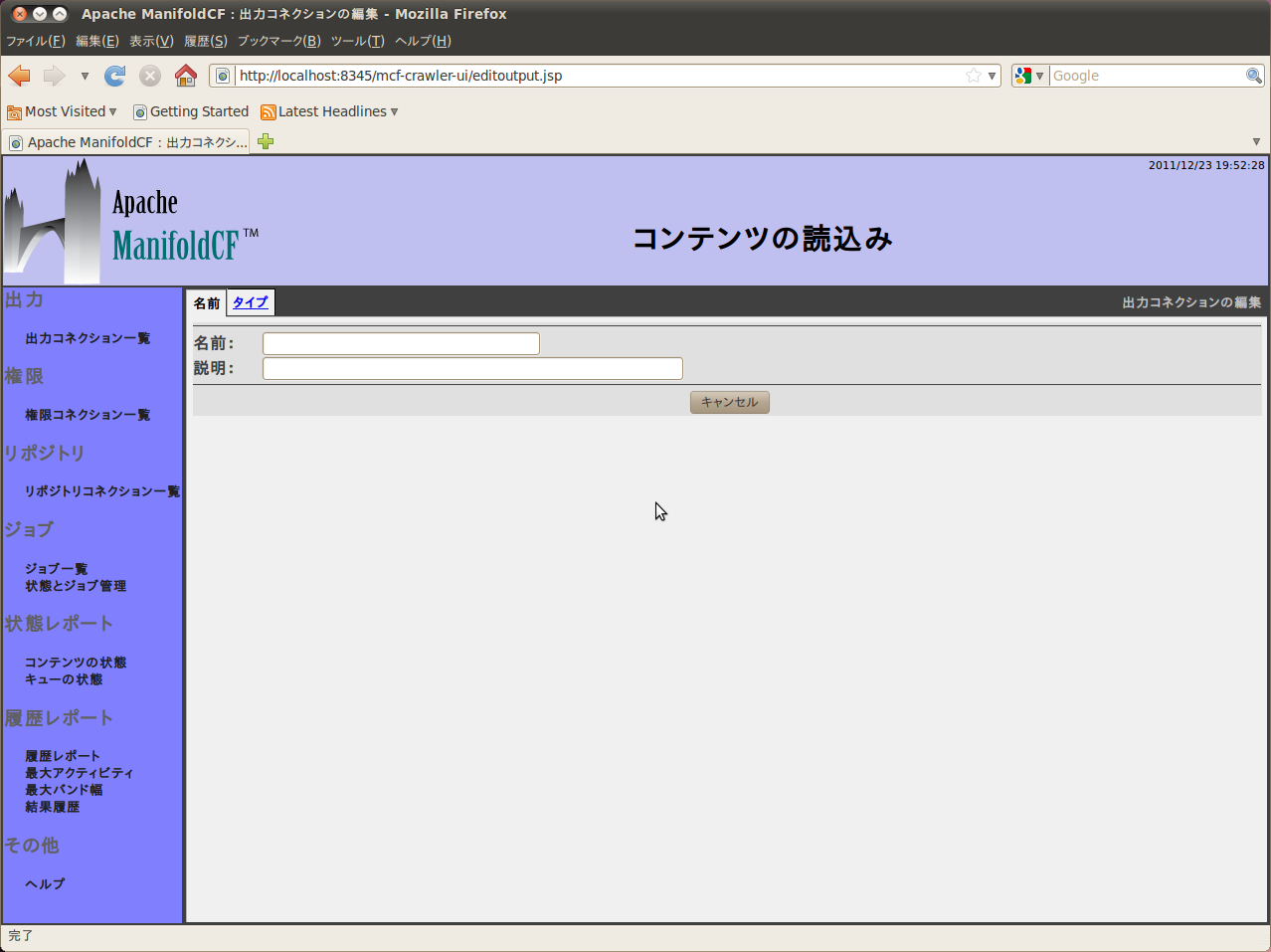Click the Home icon in toolbar
1271x952 pixels.
[185, 76]
